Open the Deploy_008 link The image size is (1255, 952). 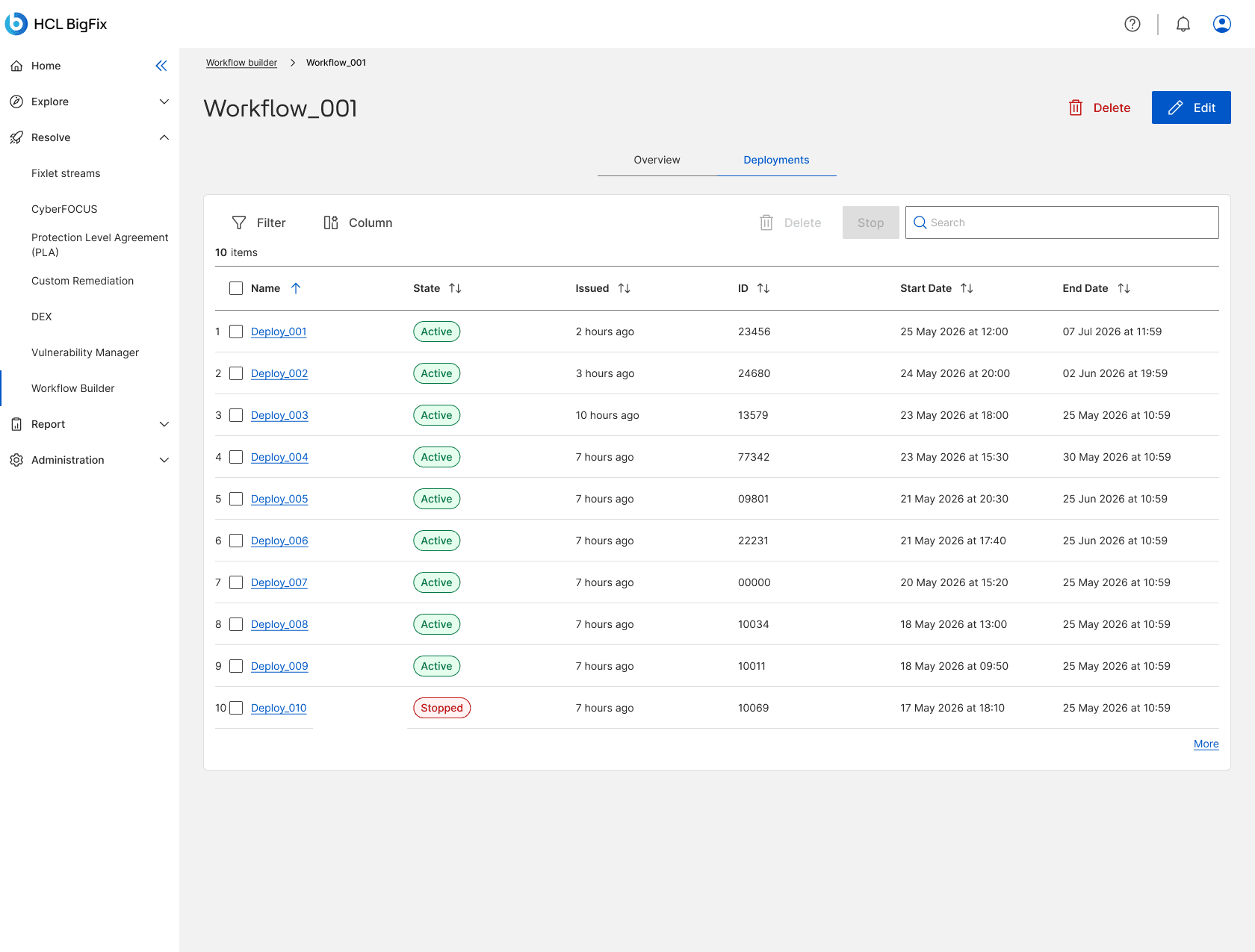point(279,624)
